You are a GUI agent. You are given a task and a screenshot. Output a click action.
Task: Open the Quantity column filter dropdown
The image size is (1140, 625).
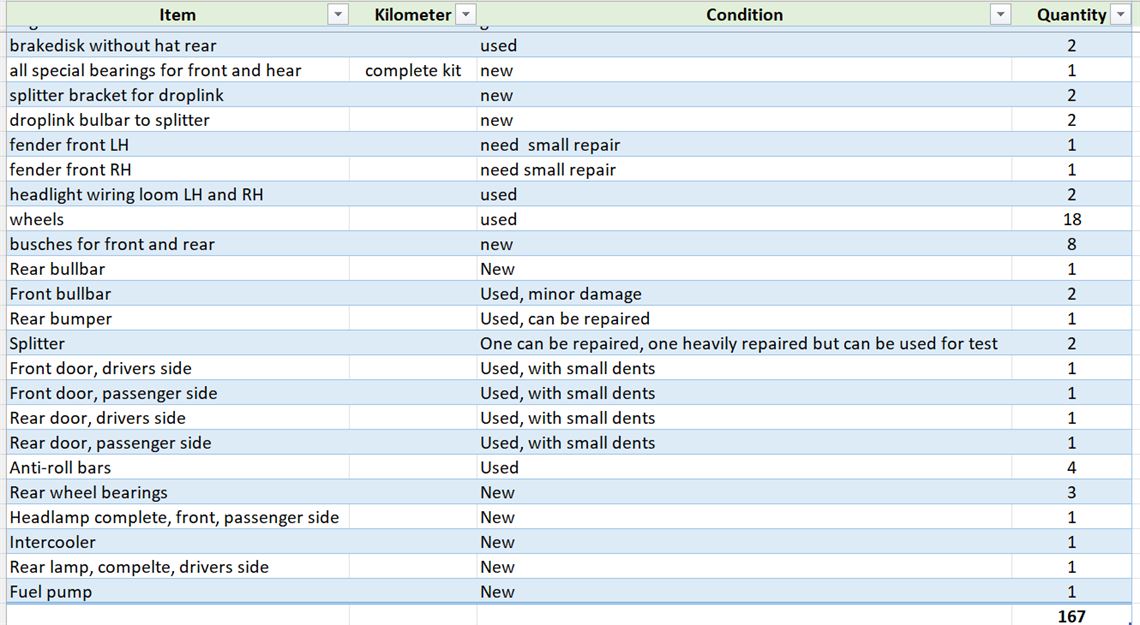point(1121,15)
